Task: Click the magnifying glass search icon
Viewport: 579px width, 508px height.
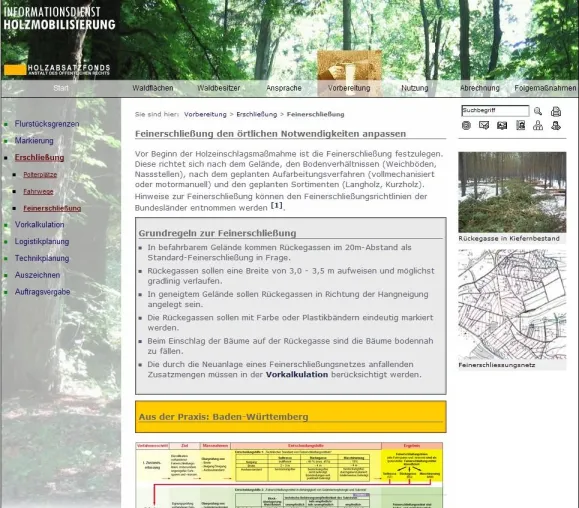Action: (538, 111)
